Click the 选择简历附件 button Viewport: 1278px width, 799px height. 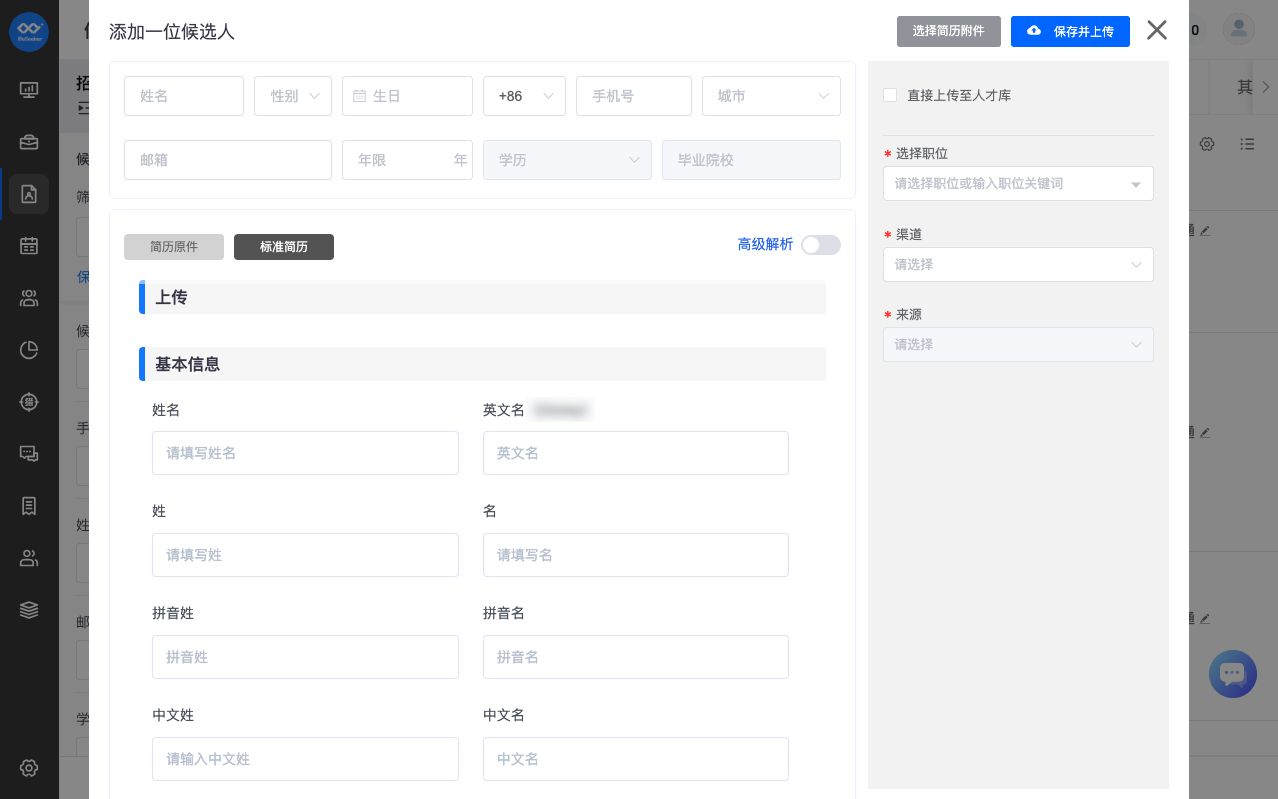[x=949, y=31]
